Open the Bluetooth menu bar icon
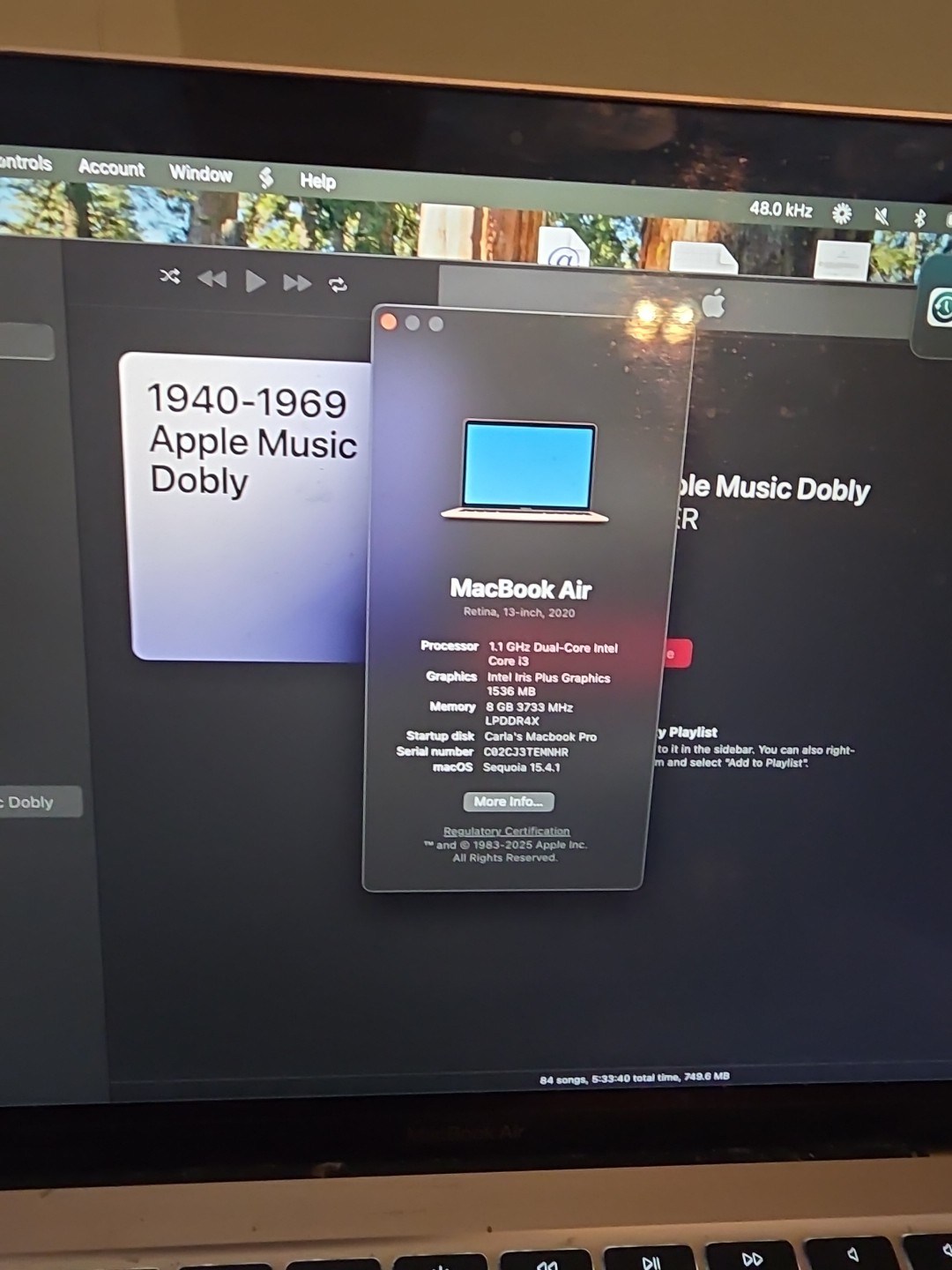The height and width of the screenshot is (1270, 952). (x=919, y=218)
